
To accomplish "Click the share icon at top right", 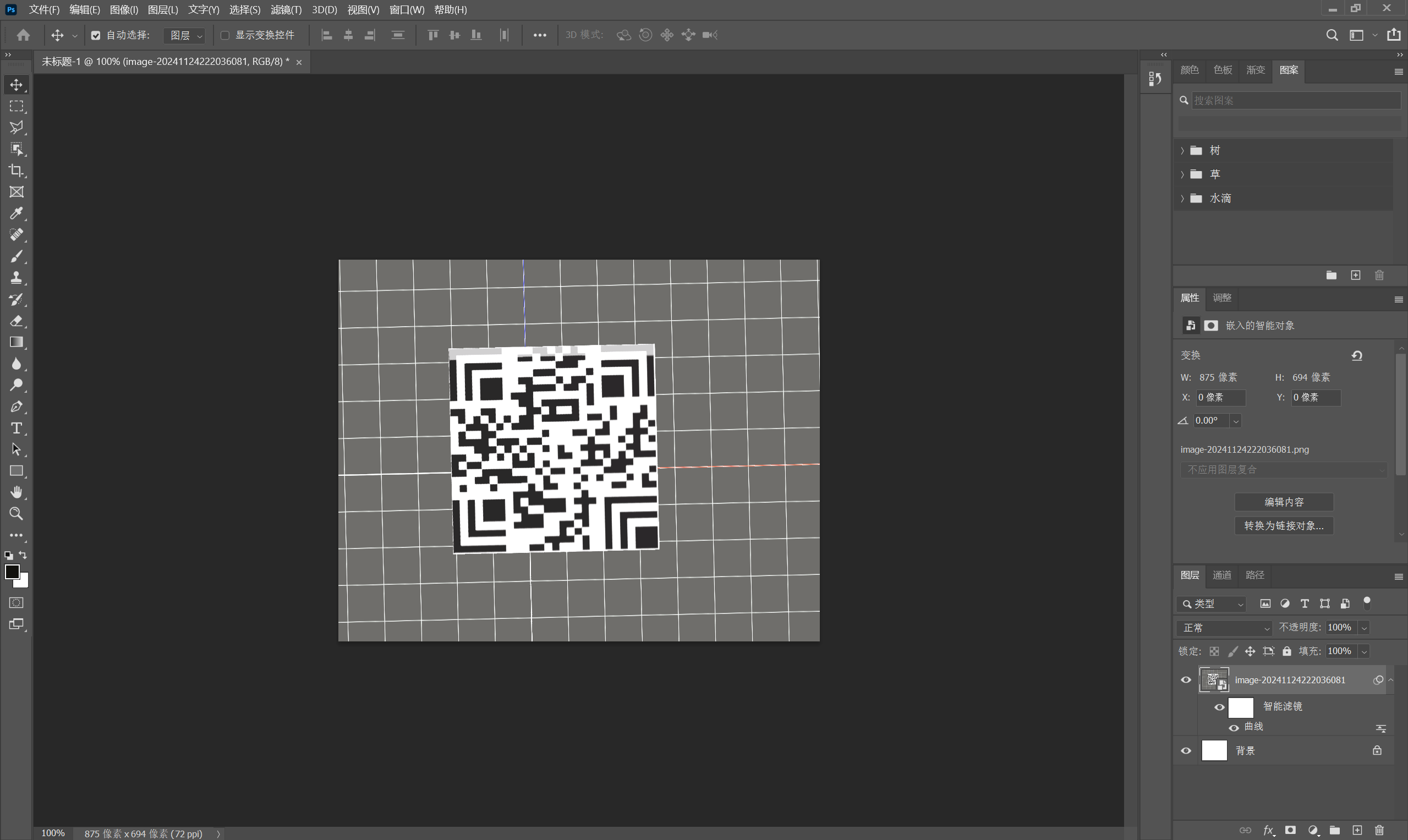I will (x=1394, y=35).
